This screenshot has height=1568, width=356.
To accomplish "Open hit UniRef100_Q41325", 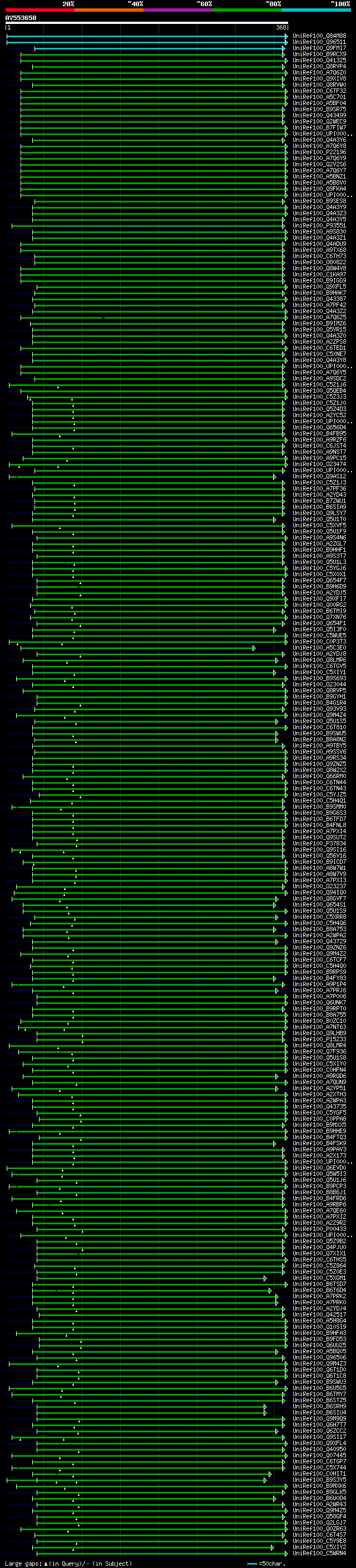I will click(319, 60).
